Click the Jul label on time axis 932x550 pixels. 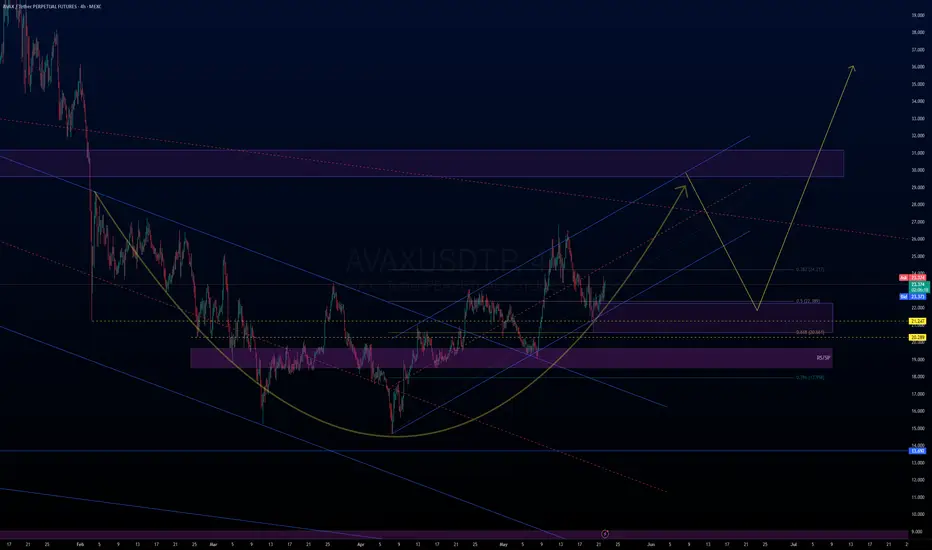(x=794, y=544)
